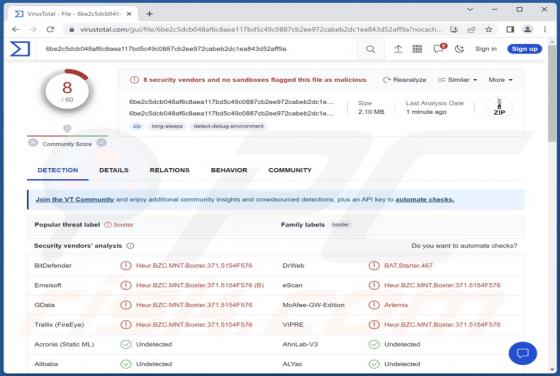
Task: Expand the More dropdown
Action: [500, 80]
